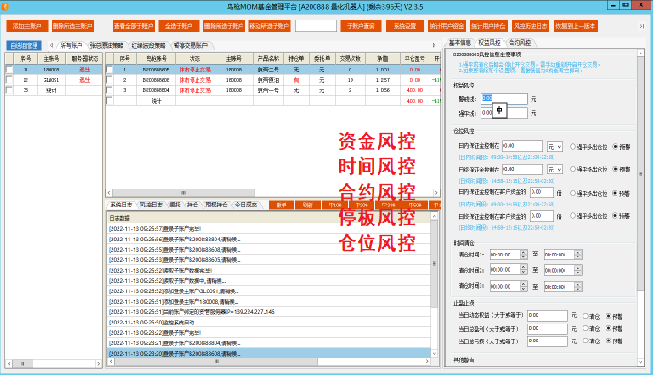654x375 pixels.
Task: Click the 当日动态权益 amount input field
Action: [547, 316]
